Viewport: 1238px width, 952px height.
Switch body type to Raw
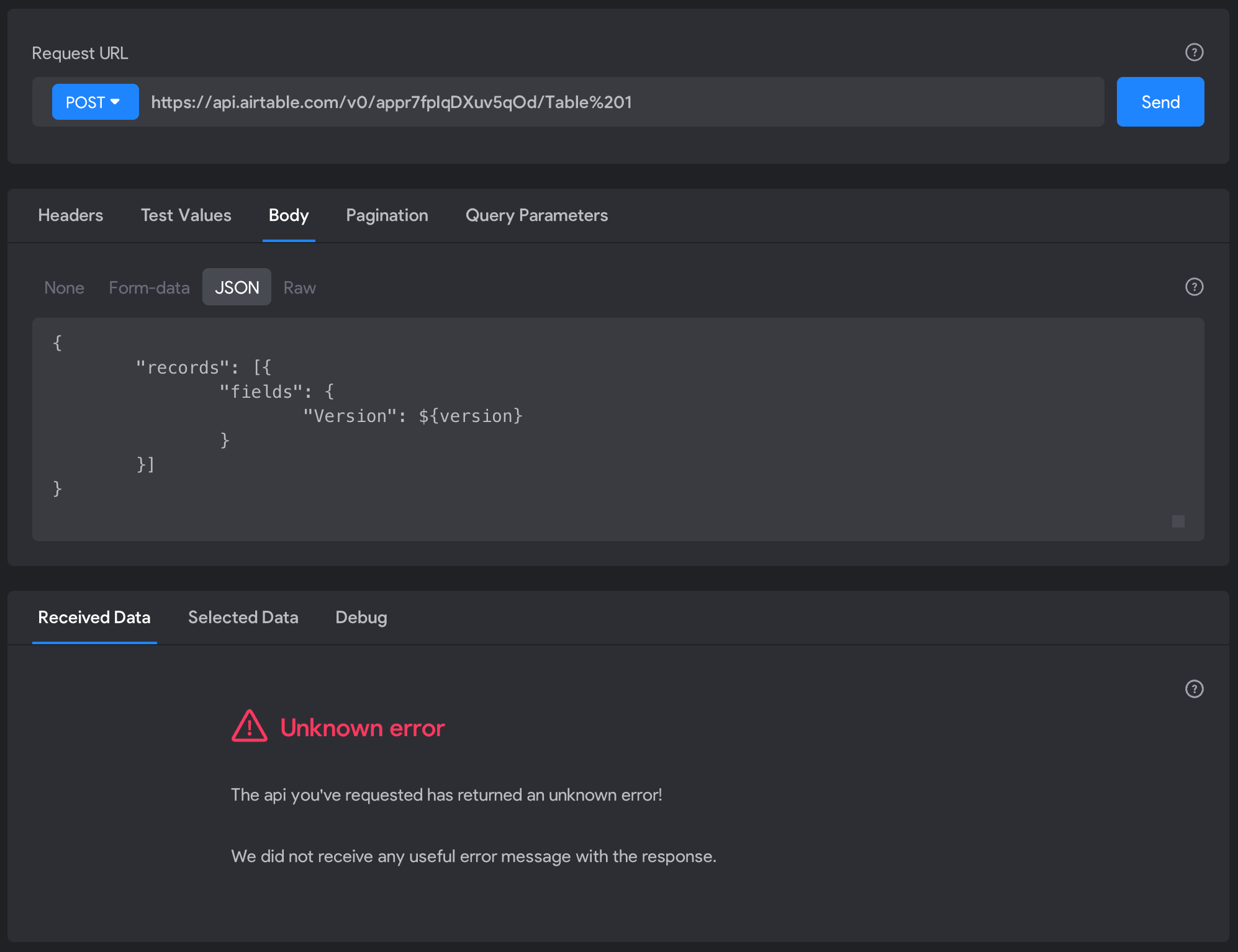click(x=299, y=287)
